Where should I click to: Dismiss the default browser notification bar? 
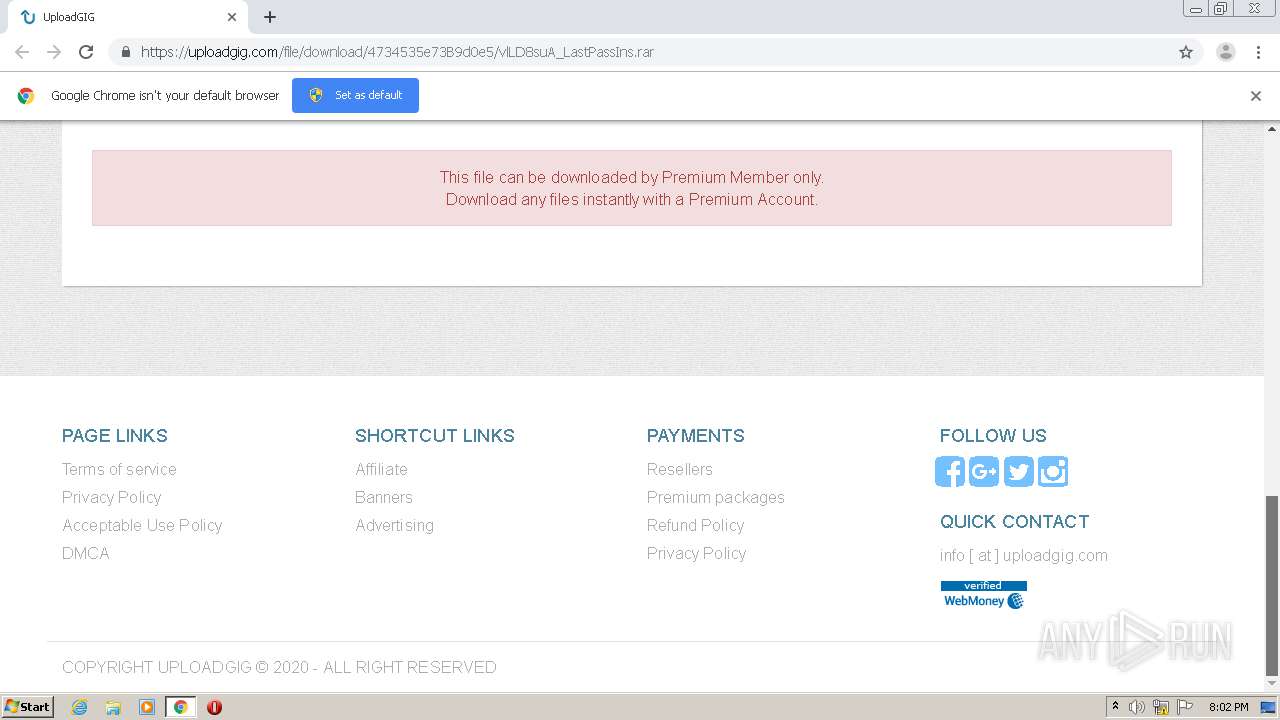pyautogui.click(x=1256, y=96)
